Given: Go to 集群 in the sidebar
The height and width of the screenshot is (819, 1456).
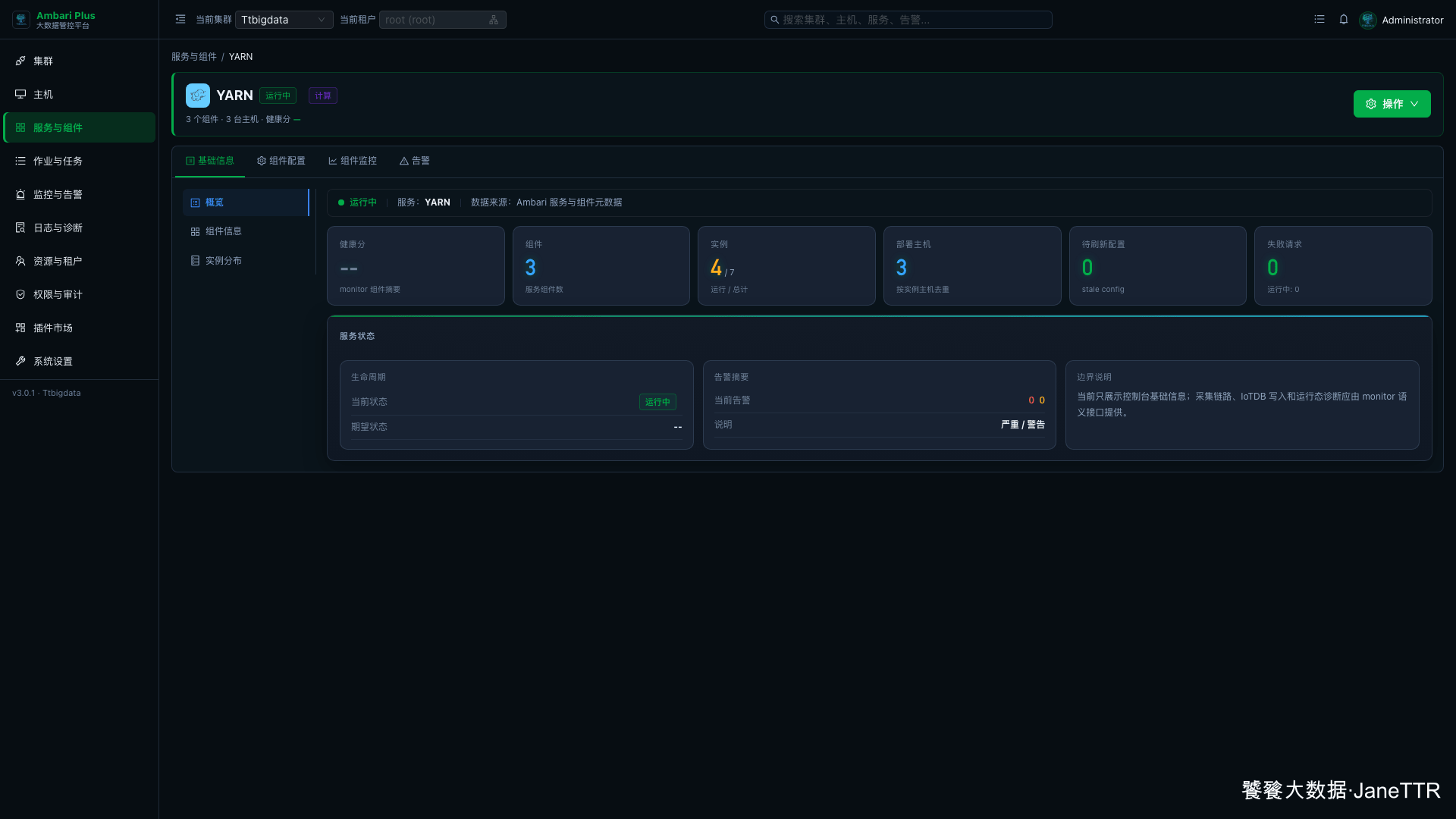Looking at the screenshot, I should click(x=80, y=61).
